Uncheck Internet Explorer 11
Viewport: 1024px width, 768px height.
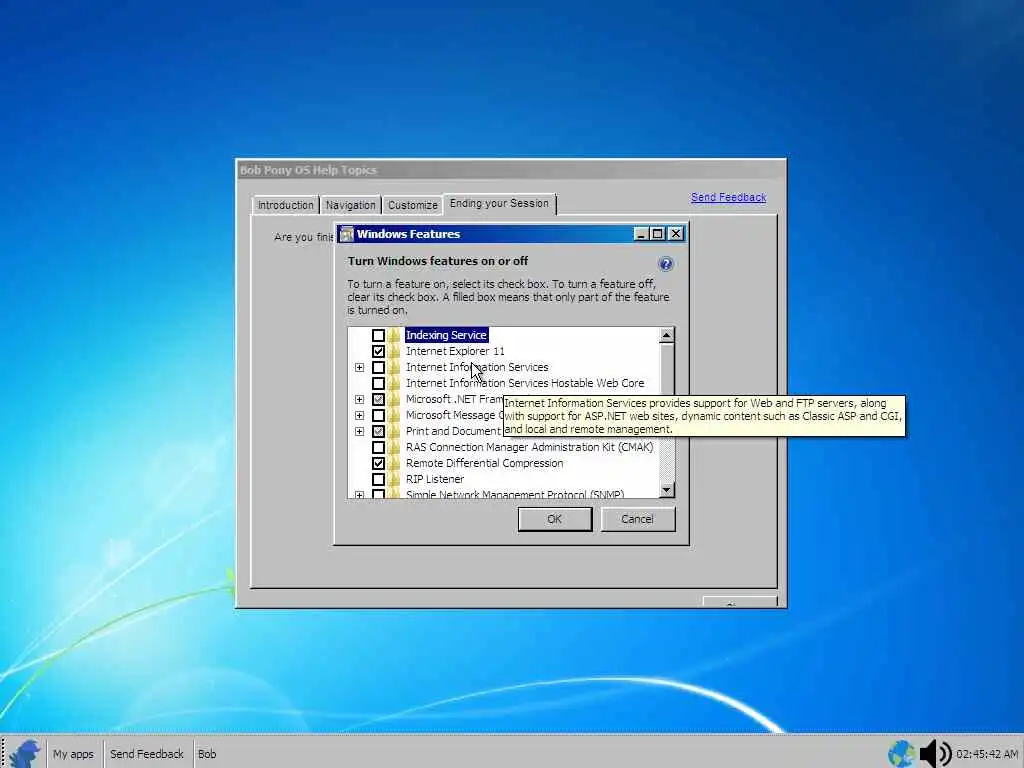click(x=378, y=351)
